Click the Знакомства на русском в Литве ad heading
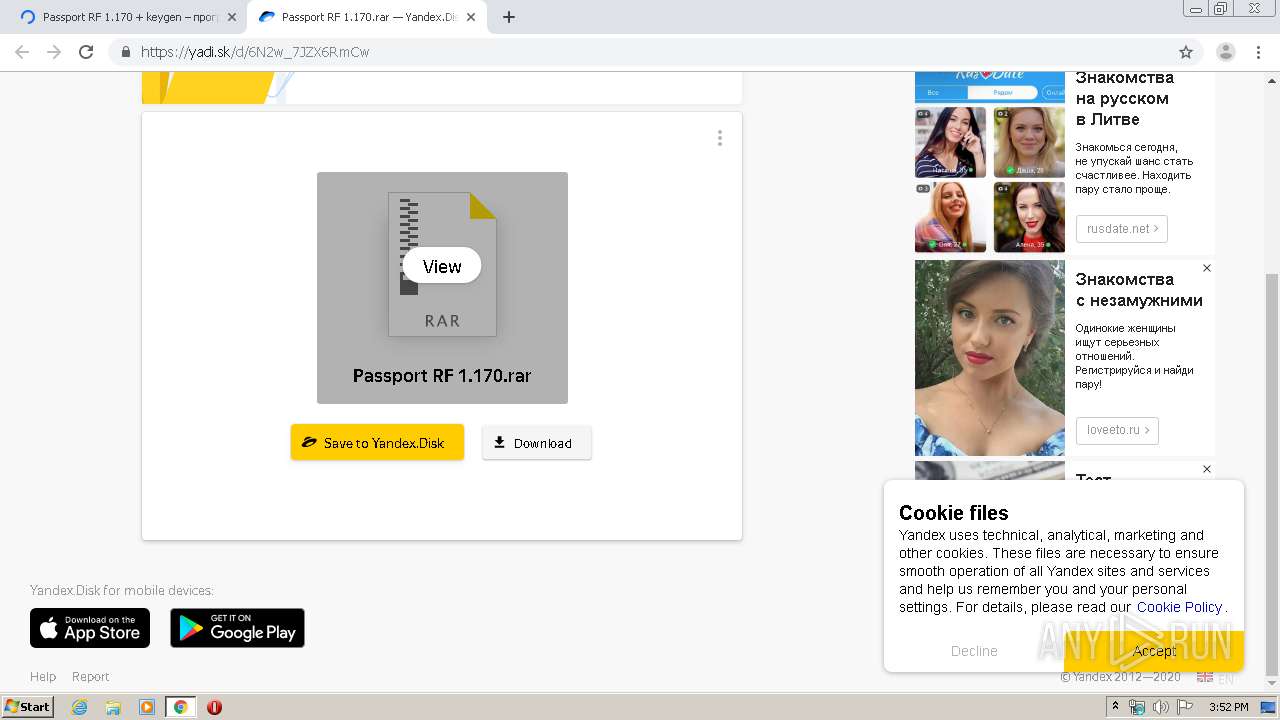 click(x=1124, y=98)
